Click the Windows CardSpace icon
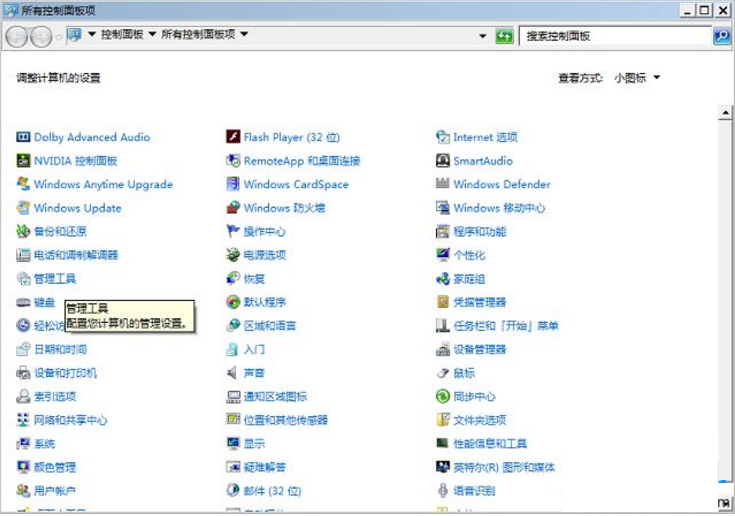This screenshot has width=735, height=516. [x=233, y=184]
